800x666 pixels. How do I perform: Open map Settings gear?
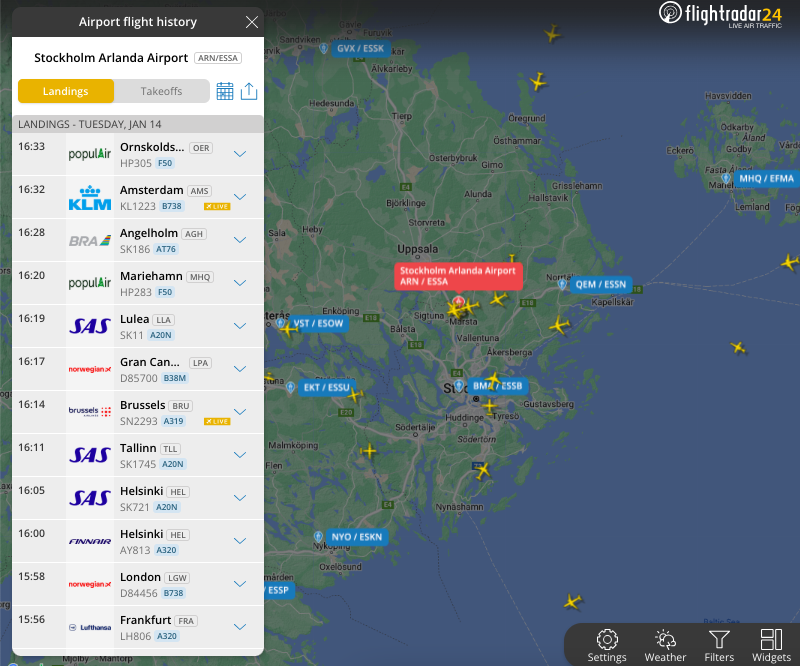(607, 646)
